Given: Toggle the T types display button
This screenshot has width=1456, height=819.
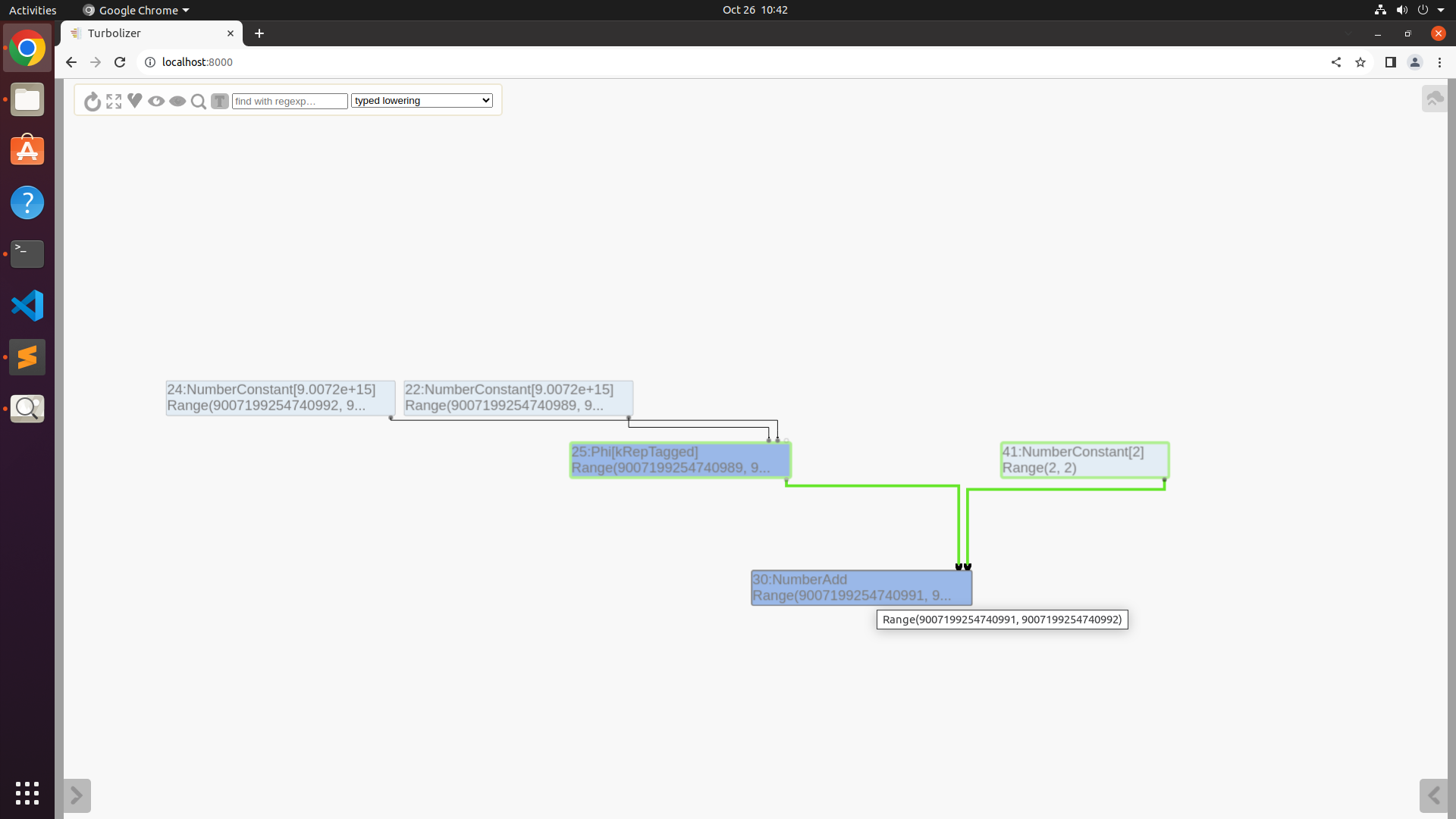Looking at the screenshot, I should (x=220, y=101).
